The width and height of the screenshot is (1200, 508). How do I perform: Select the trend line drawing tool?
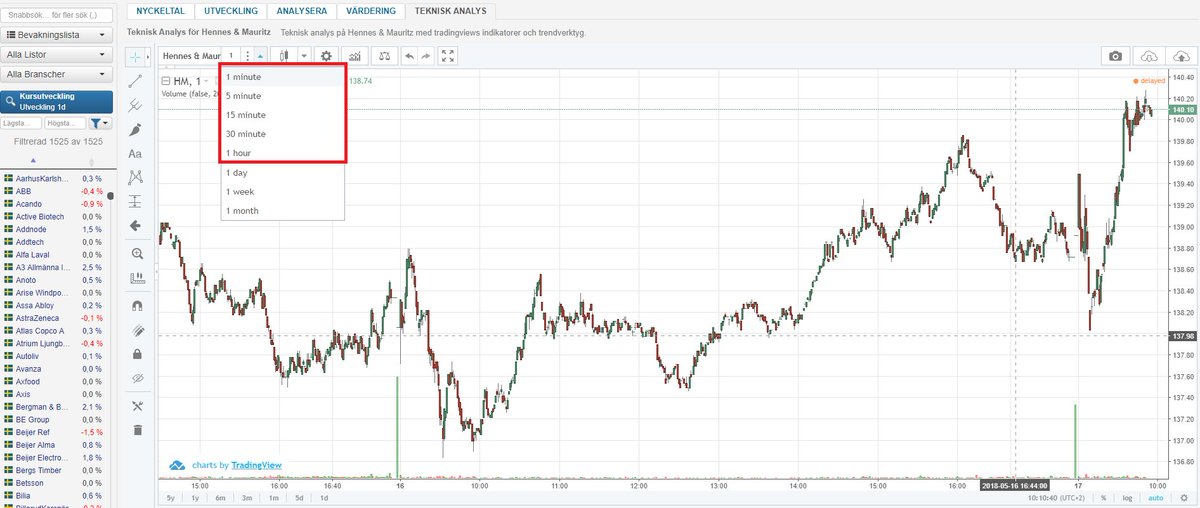(x=135, y=81)
